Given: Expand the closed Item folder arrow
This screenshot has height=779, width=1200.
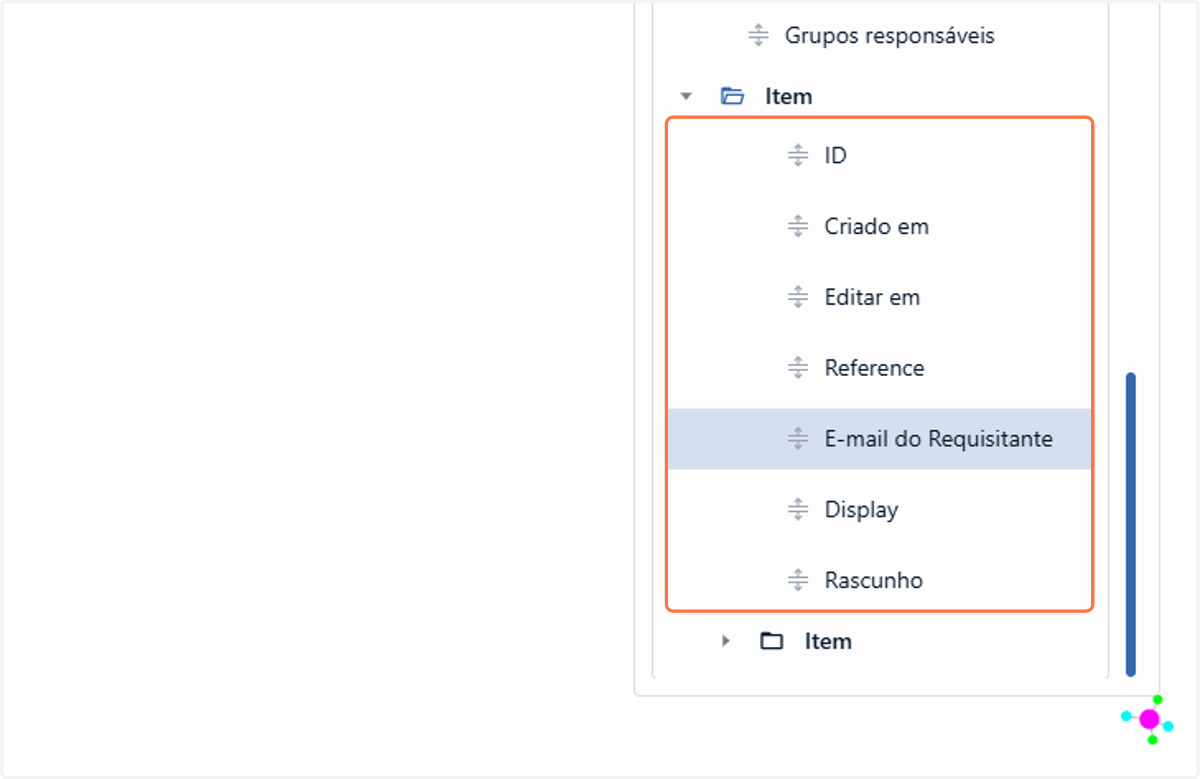Looking at the screenshot, I should point(726,641).
